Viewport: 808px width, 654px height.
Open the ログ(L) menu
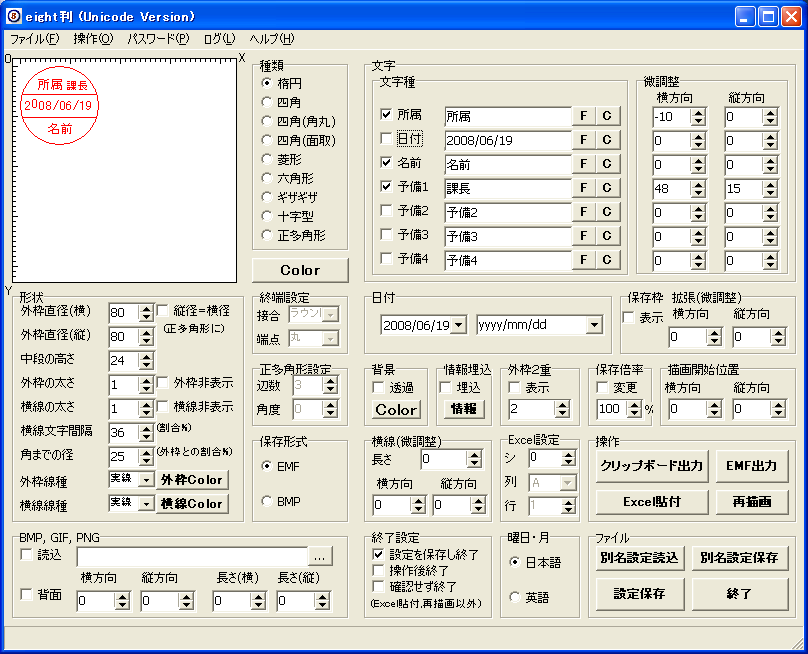click(x=219, y=39)
